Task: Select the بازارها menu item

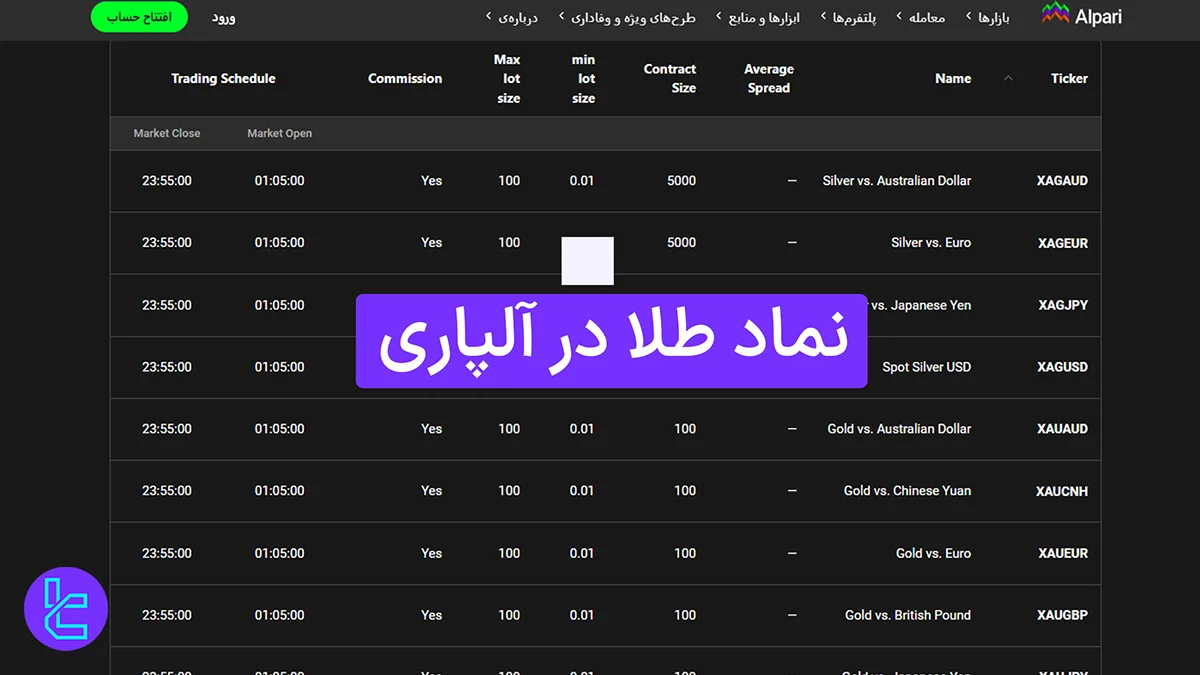Action: 988,17
